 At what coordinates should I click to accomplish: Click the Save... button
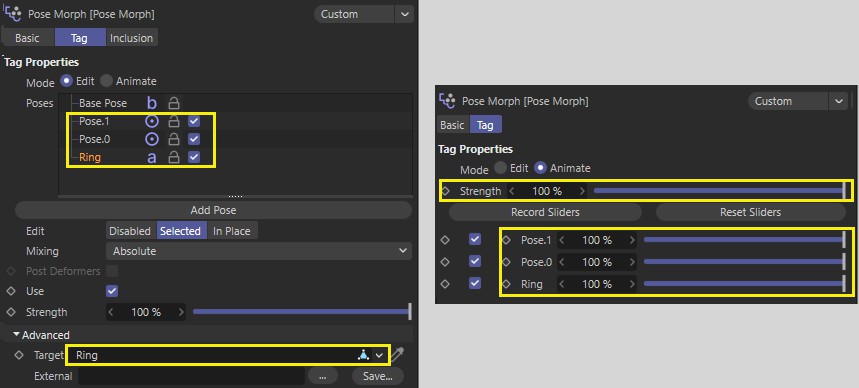tap(377, 376)
